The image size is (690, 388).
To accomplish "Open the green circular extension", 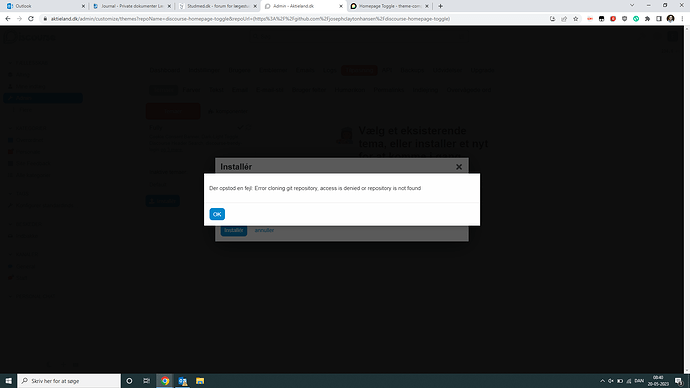I will tap(636, 19).
